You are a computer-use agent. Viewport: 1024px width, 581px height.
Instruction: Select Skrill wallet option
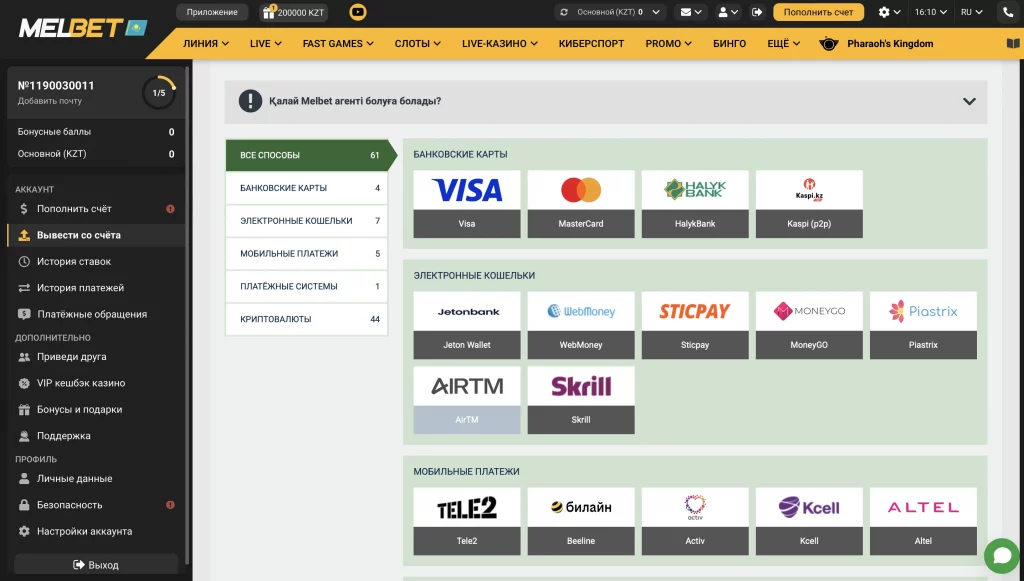coord(581,400)
